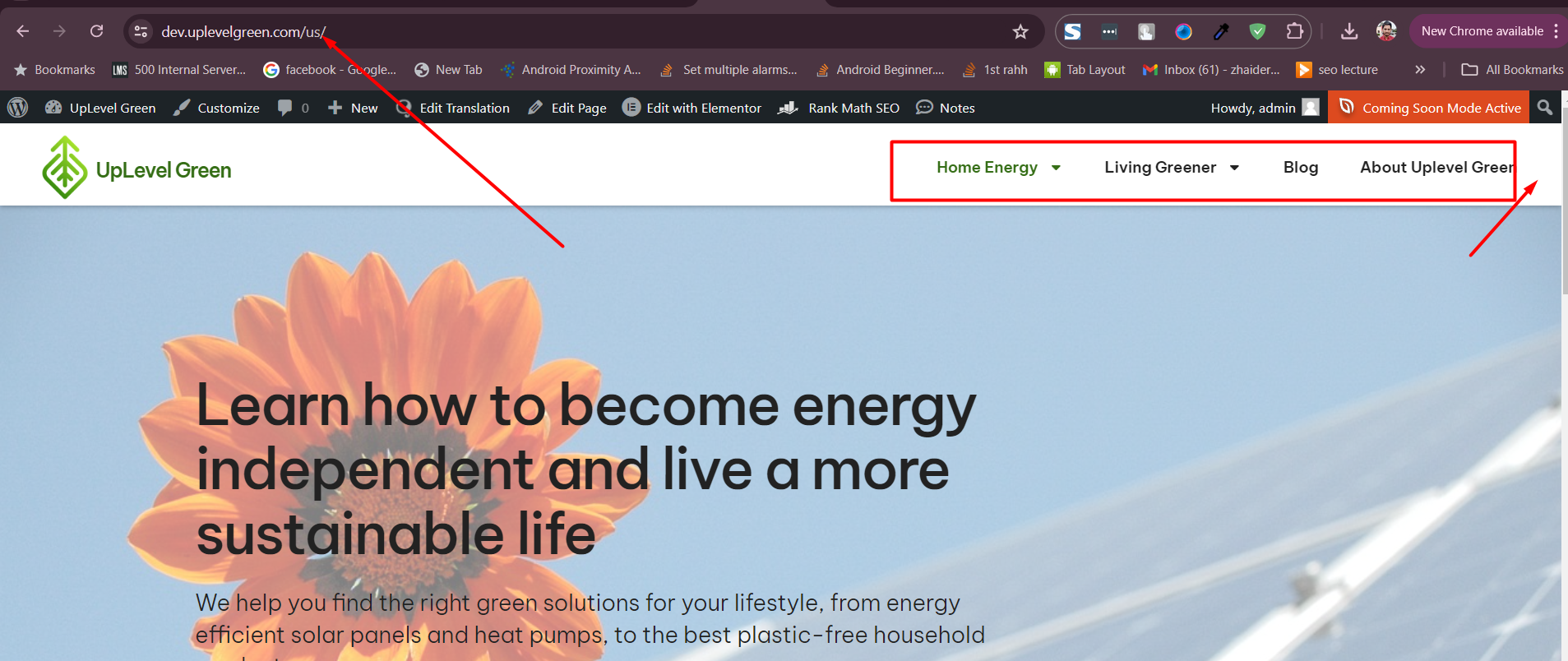The width and height of the screenshot is (1568, 661).
Task: Open the New Tab bookmark
Action: pos(448,70)
